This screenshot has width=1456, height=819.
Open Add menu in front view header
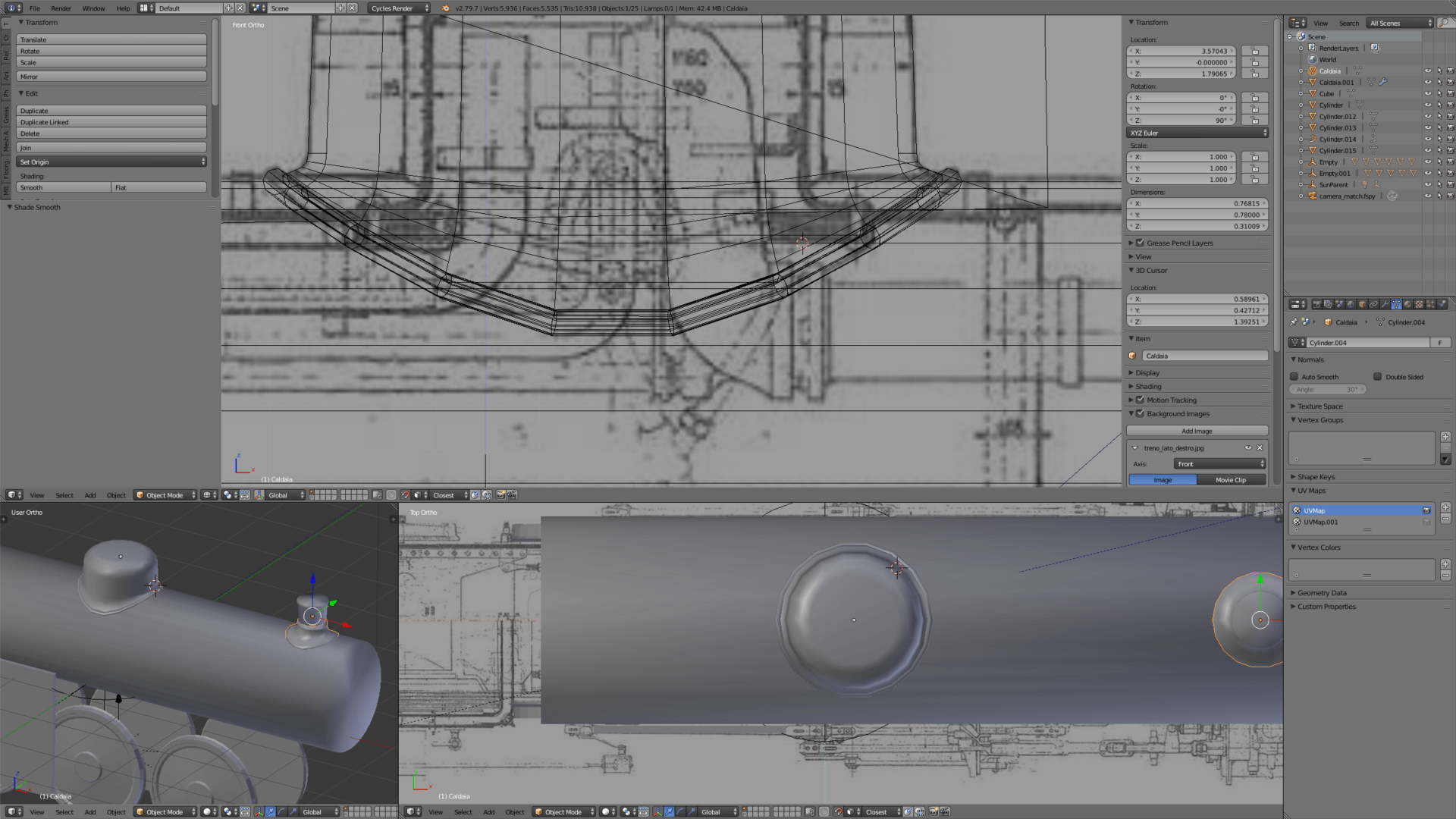[90, 495]
